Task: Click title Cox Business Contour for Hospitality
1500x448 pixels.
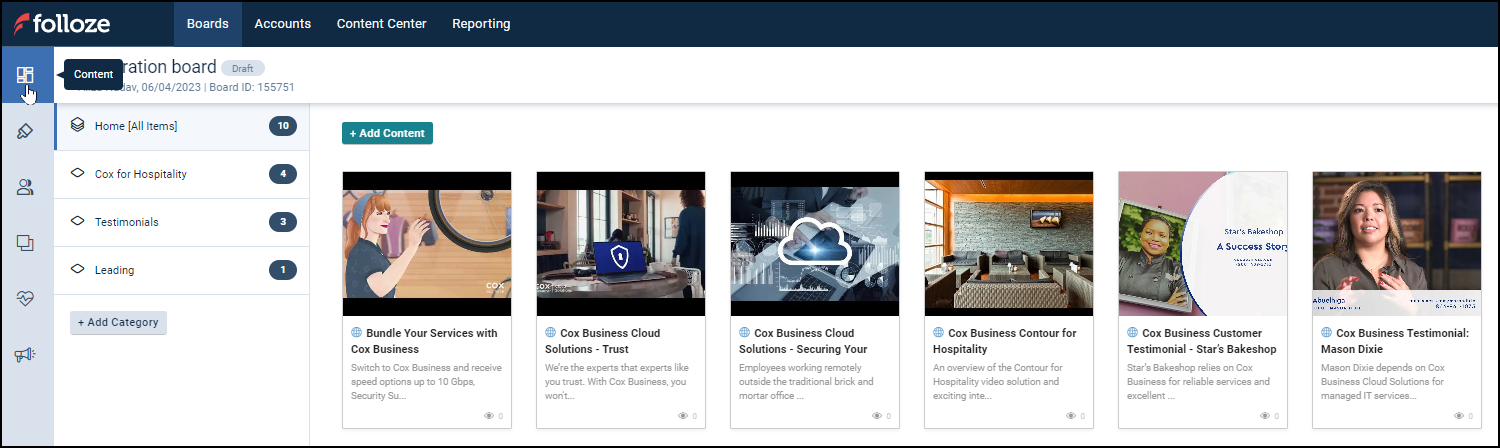Action: point(1005,341)
